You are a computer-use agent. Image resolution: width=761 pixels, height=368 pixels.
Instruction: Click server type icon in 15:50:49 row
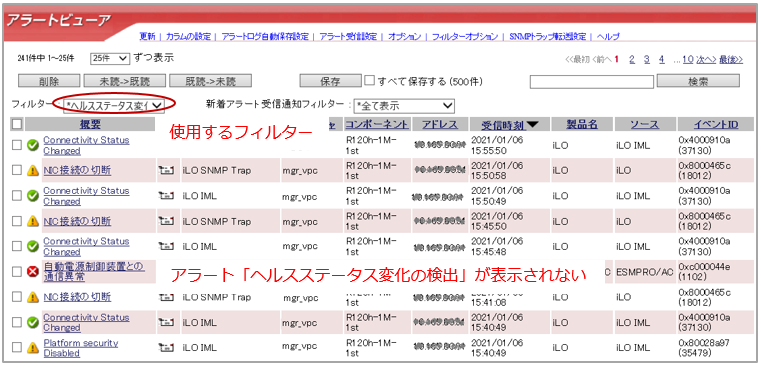click(x=166, y=196)
